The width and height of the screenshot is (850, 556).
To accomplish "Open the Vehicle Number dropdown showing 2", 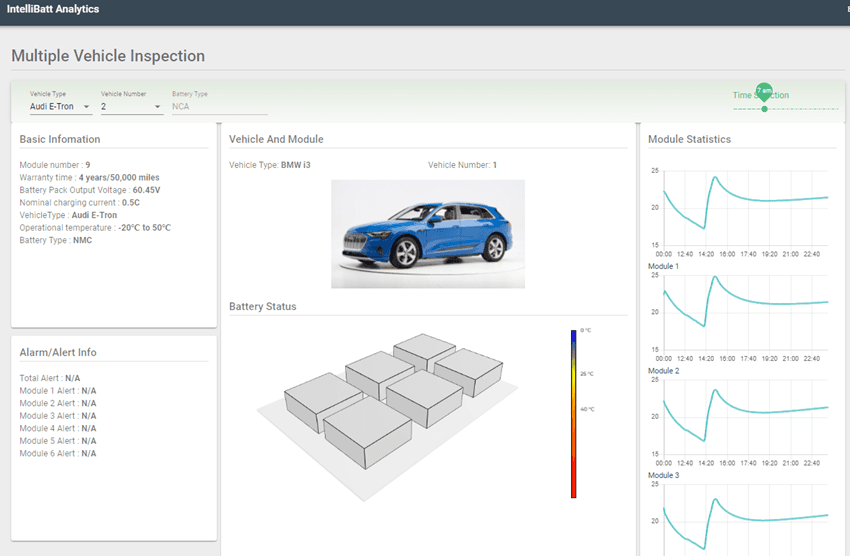I will 131,107.
